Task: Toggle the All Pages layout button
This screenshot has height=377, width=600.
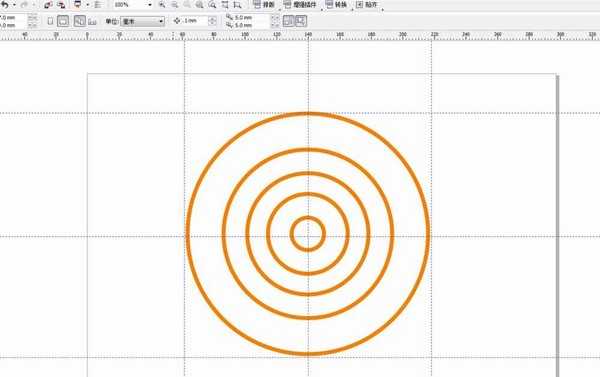Action: coord(80,21)
